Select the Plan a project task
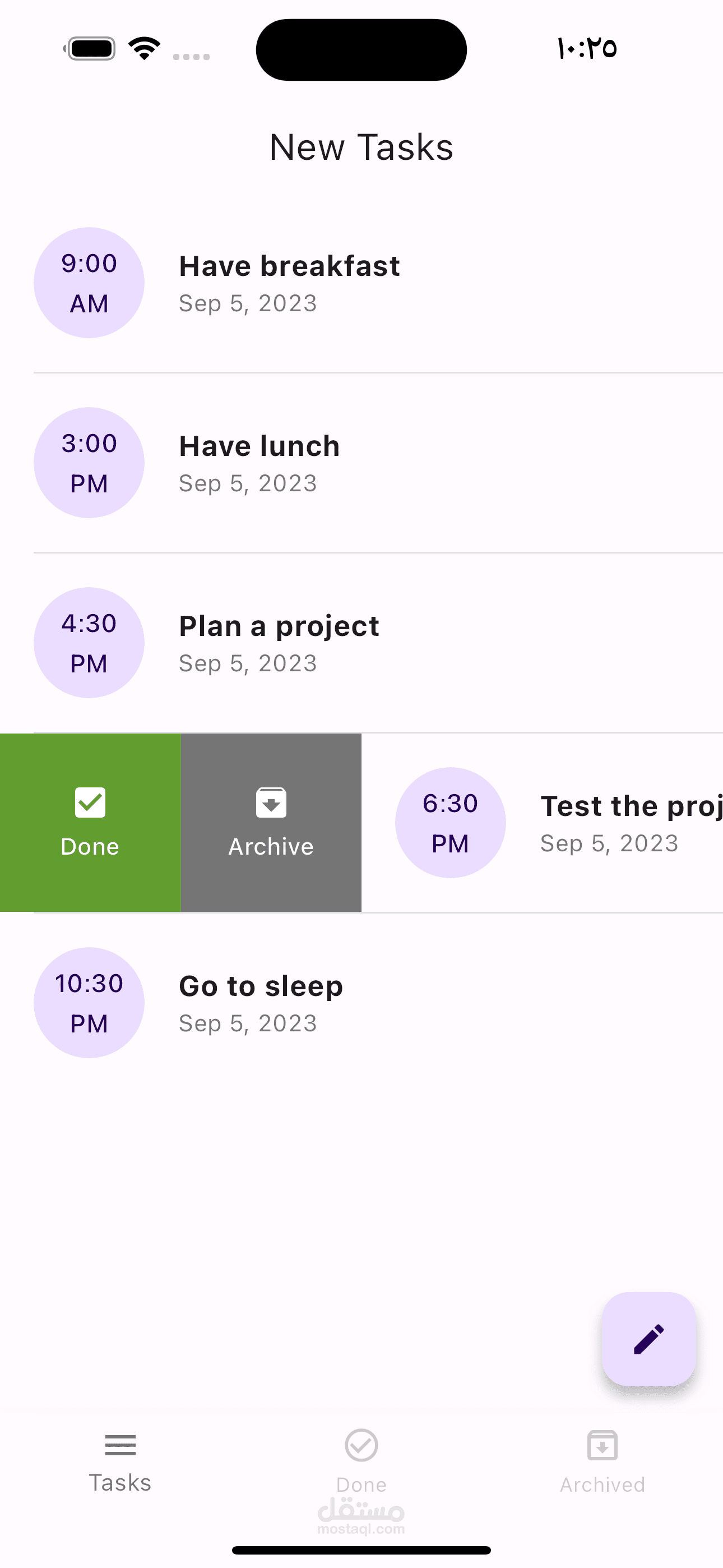The width and height of the screenshot is (723, 1568). click(279, 627)
